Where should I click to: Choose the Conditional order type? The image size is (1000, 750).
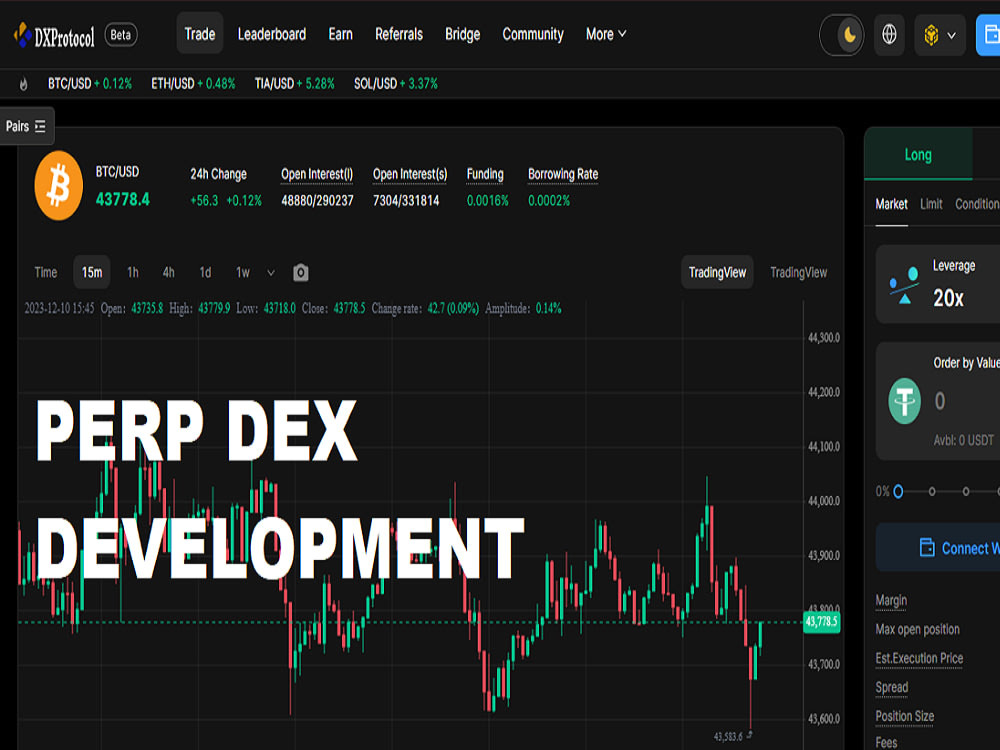click(x=977, y=204)
